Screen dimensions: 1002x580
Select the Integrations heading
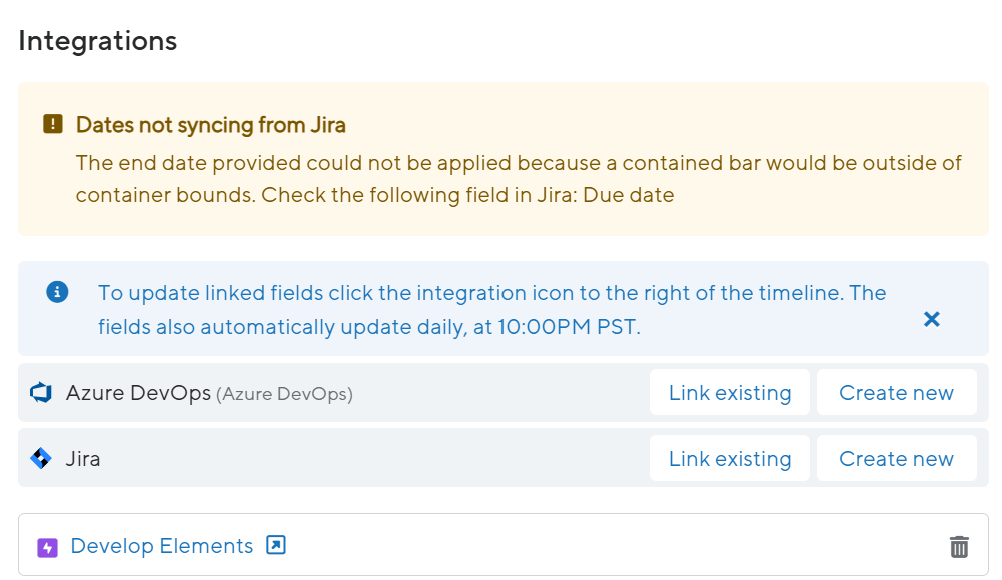click(x=96, y=40)
